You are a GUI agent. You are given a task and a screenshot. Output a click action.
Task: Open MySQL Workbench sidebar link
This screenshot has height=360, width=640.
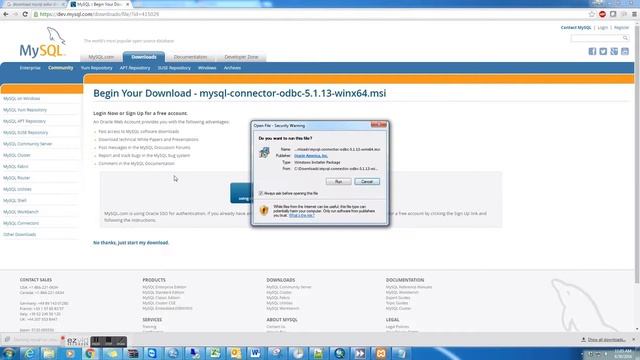[x=21, y=212]
